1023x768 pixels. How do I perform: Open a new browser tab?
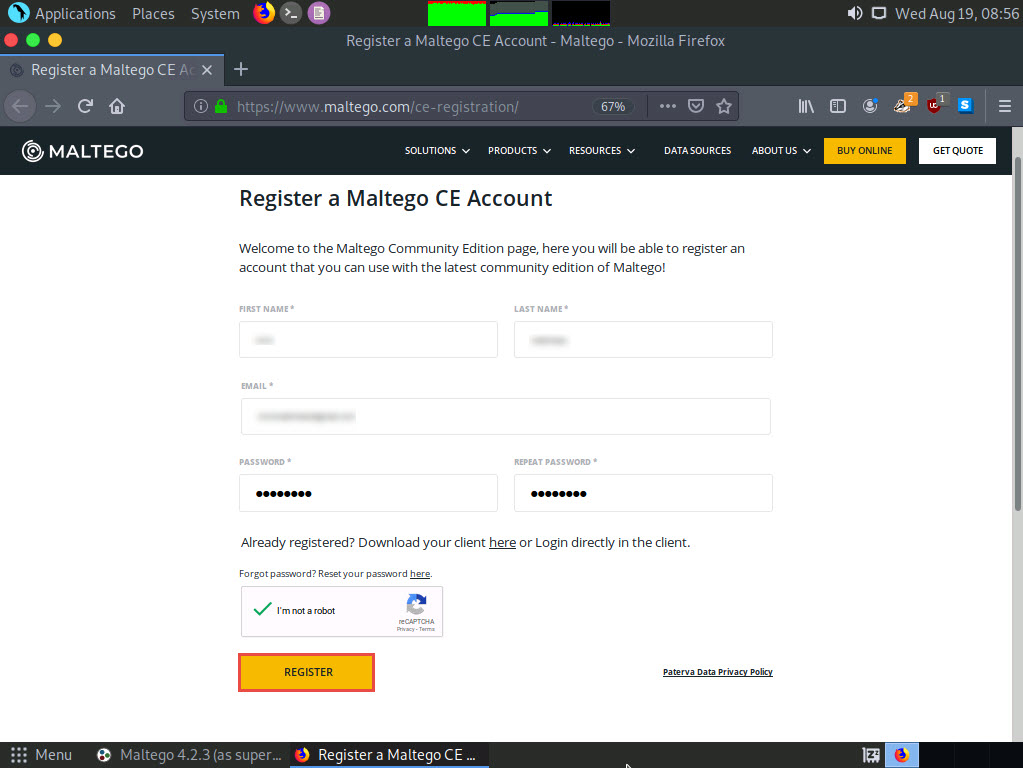coord(241,69)
